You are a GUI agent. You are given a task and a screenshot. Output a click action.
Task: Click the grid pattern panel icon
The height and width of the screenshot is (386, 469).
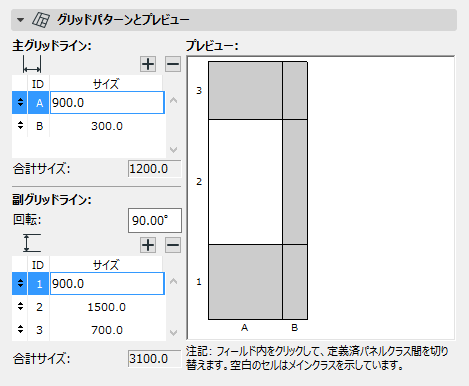click(41, 20)
